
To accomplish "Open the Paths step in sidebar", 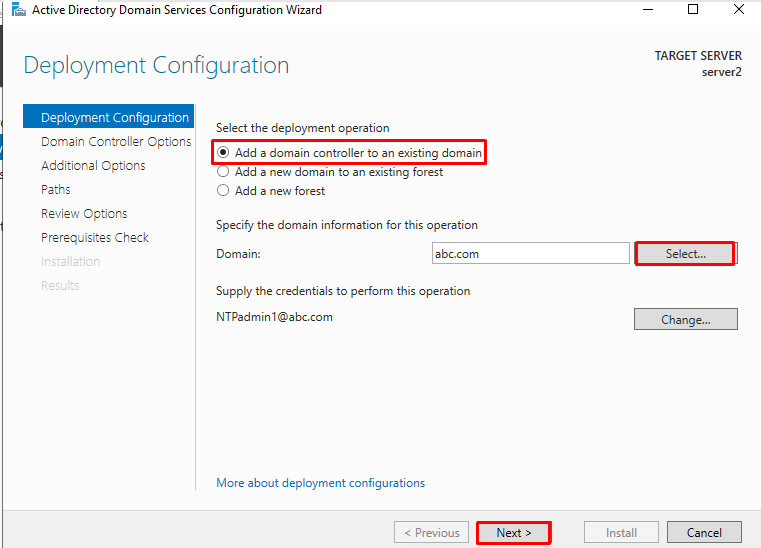I will [x=56, y=189].
